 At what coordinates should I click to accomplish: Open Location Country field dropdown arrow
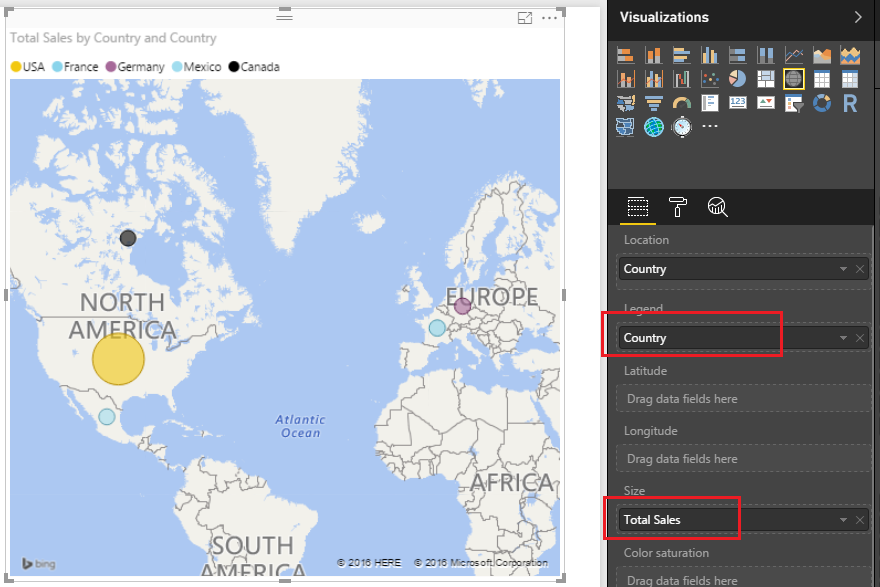click(843, 269)
